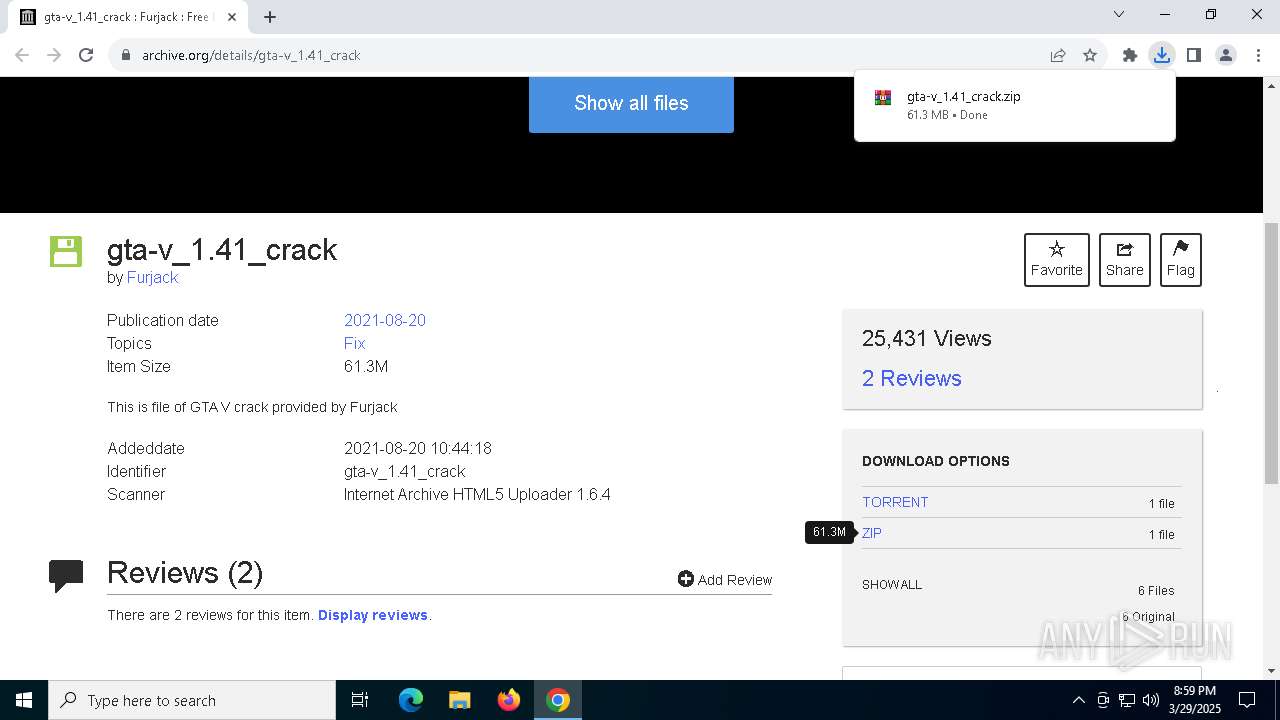The width and height of the screenshot is (1280, 720).
Task: Open the Fix topic link
Action: (x=354, y=343)
